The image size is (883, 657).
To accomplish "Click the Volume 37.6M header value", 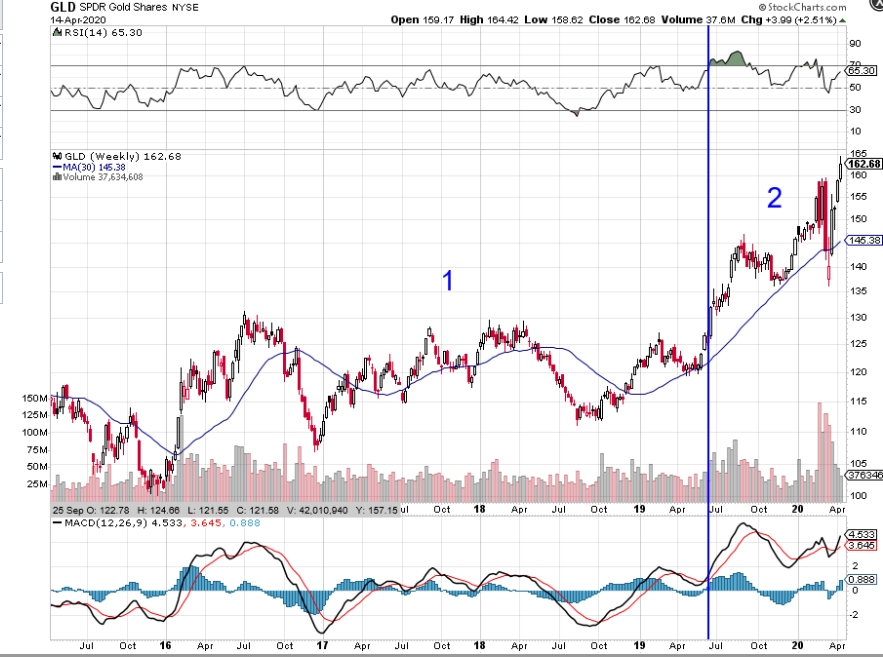I will [698, 20].
